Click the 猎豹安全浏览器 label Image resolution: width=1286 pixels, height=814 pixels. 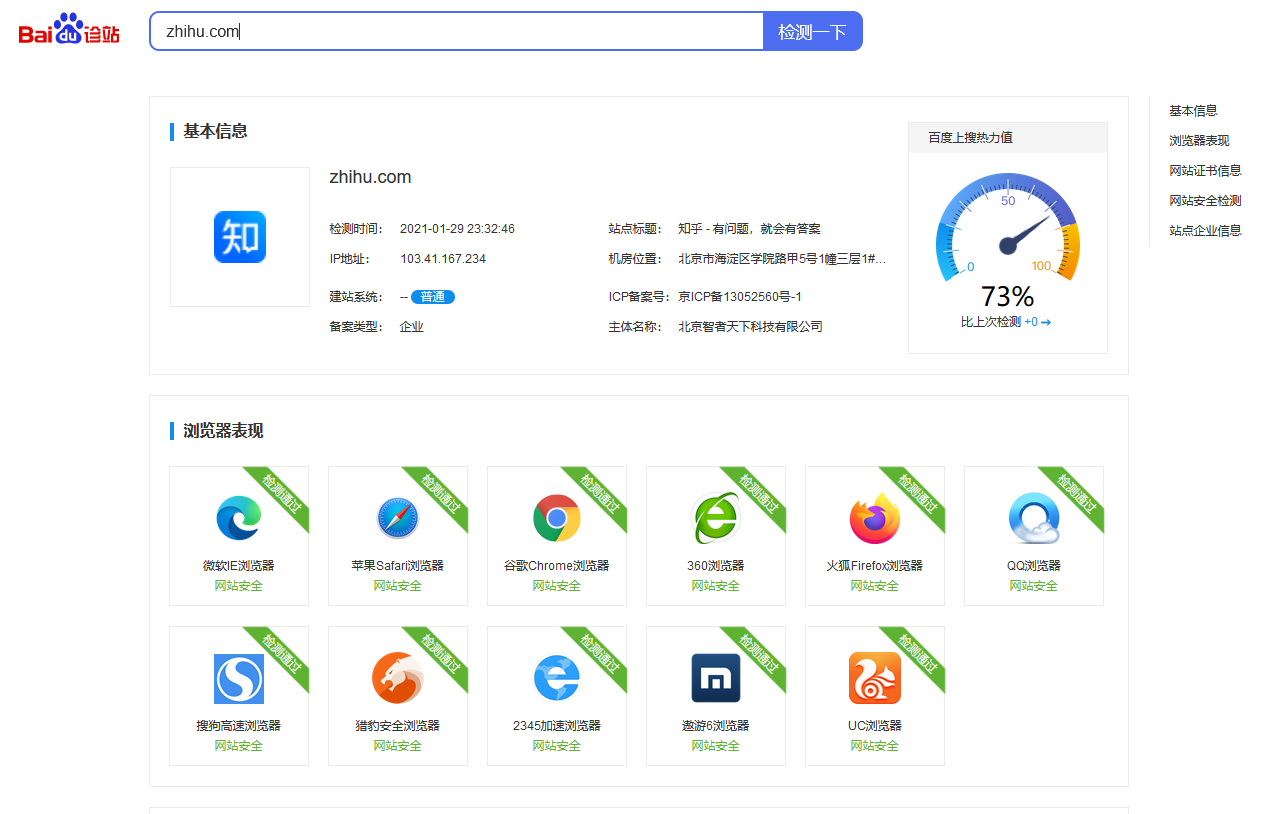[x=397, y=726]
